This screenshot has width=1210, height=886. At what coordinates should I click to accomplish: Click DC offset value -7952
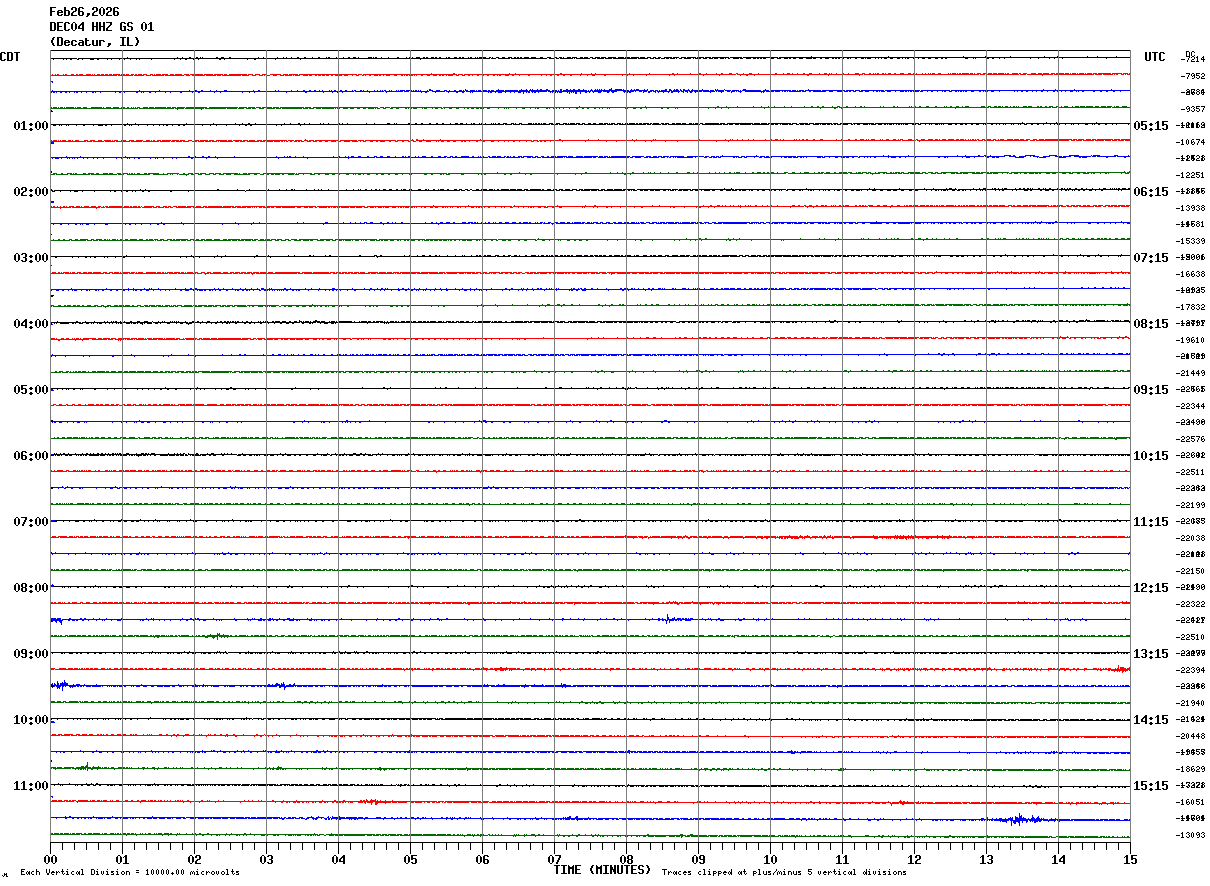pyautogui.click(x=1192, y=76)
